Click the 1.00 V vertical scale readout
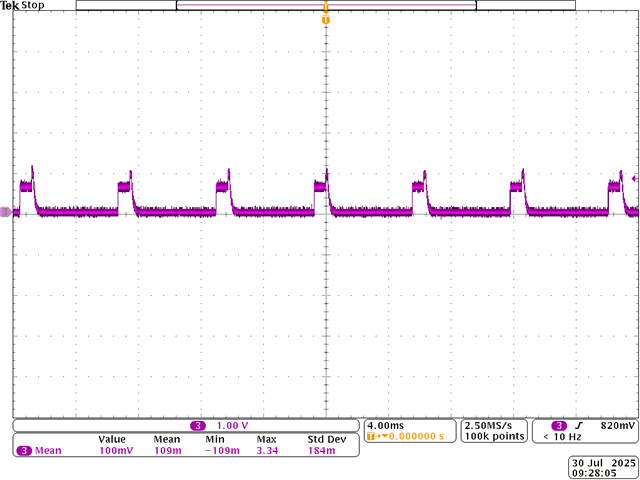 232,426
